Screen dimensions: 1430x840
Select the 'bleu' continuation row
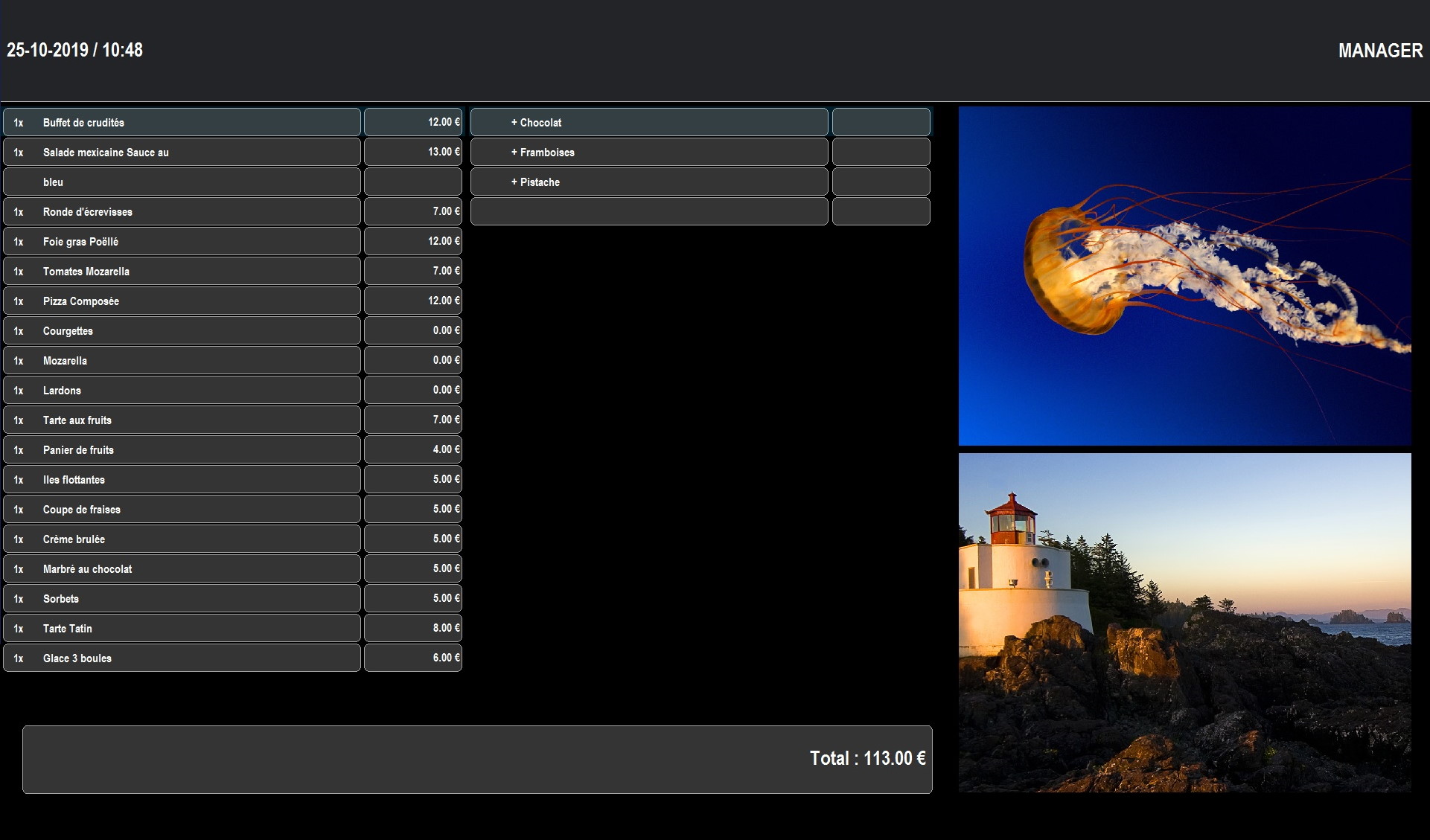[182, 182]
